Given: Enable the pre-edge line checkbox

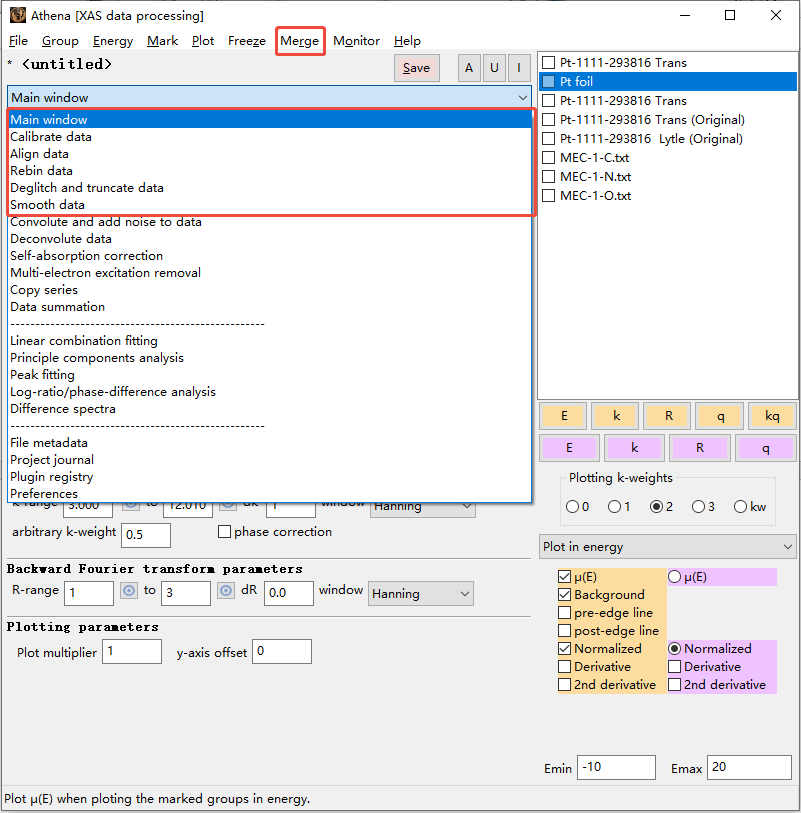Looking at the screenshot, I should coord(566,613).
